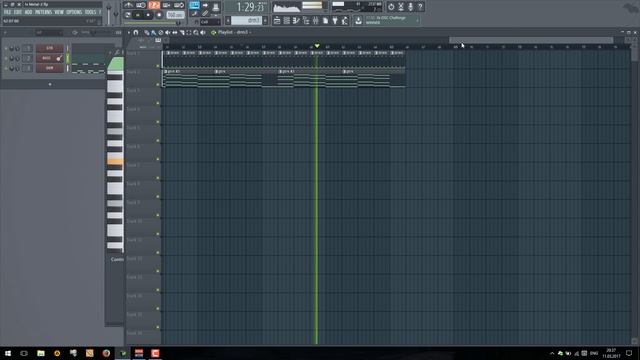Open the news panel DSC Challenge item
Screen dimensions: 640x360
tap(392, 20)
